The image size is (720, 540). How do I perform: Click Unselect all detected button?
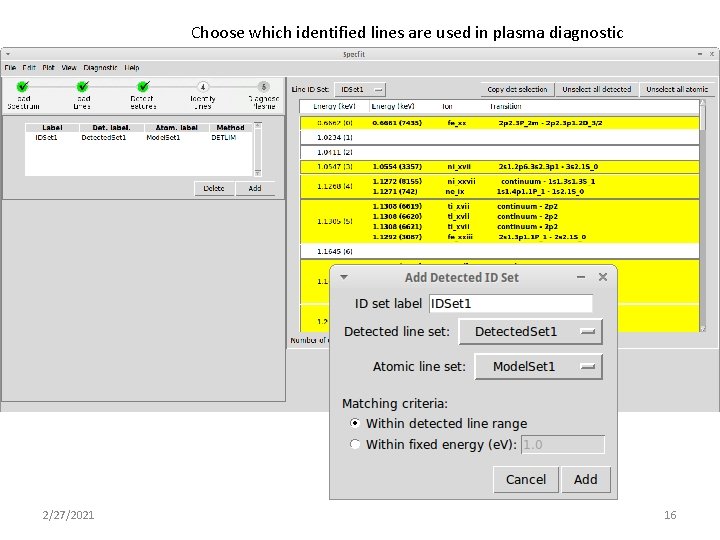(x=597, y=90)
